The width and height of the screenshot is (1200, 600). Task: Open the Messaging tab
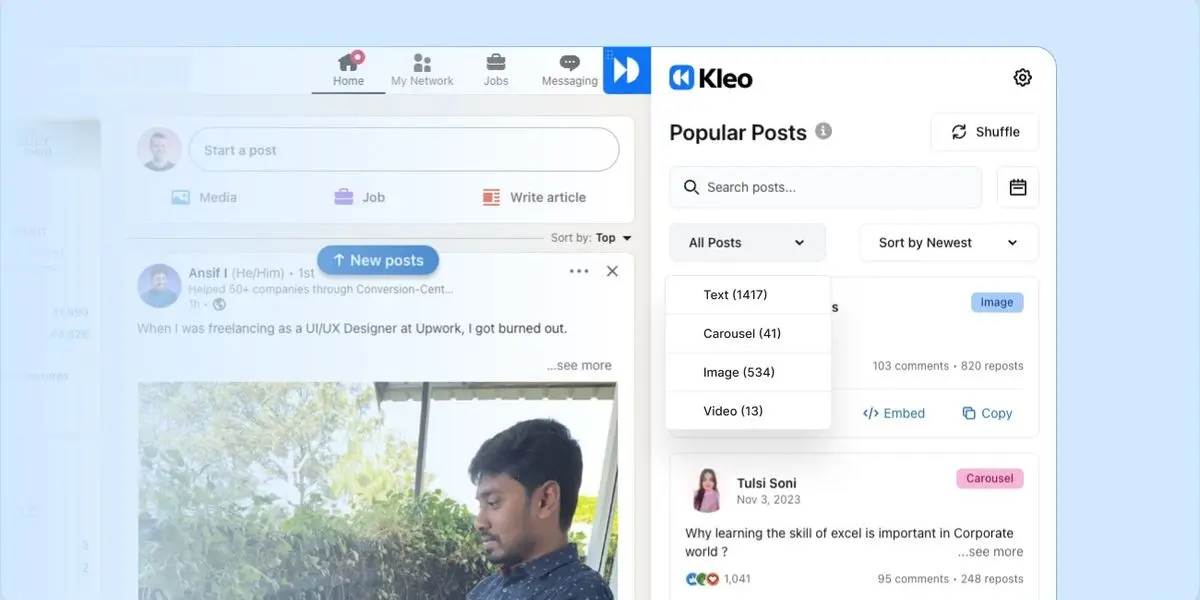coord(569,70)
